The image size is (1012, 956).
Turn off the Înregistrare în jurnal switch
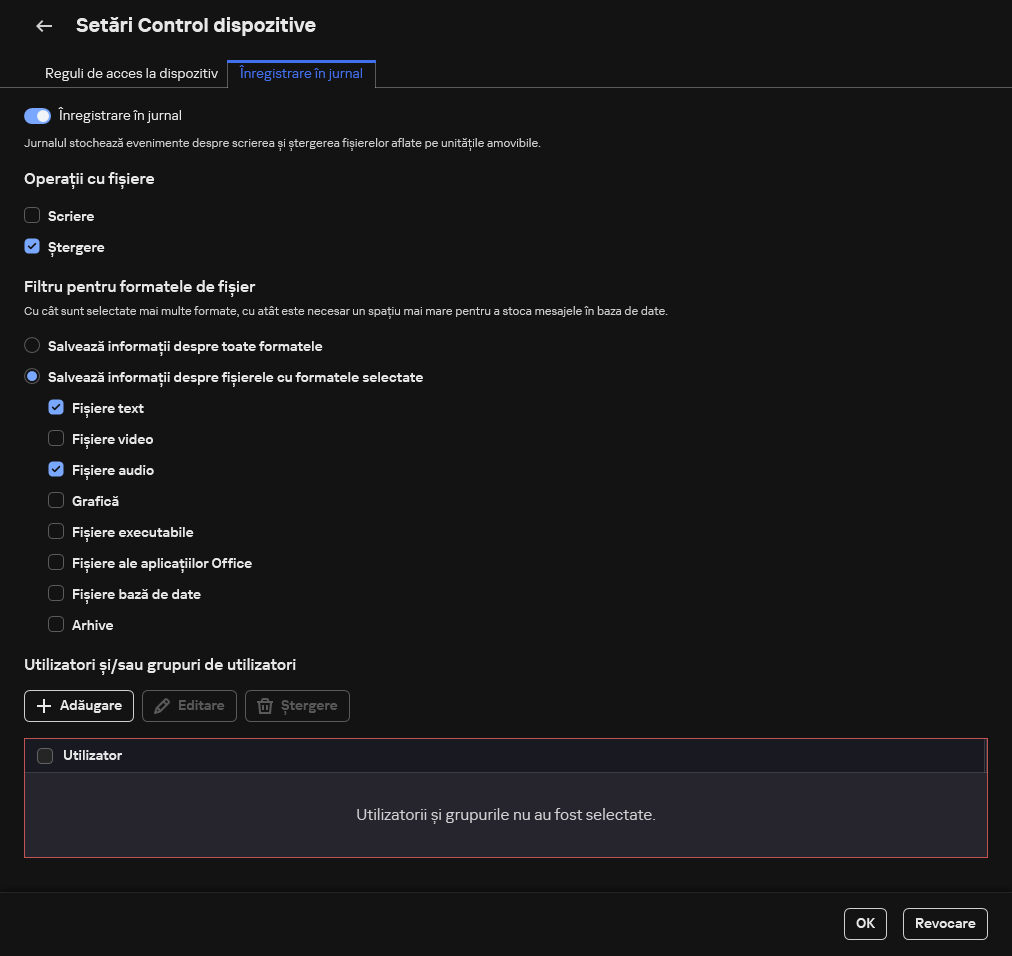pyautogui.click(x=38, y=116)
